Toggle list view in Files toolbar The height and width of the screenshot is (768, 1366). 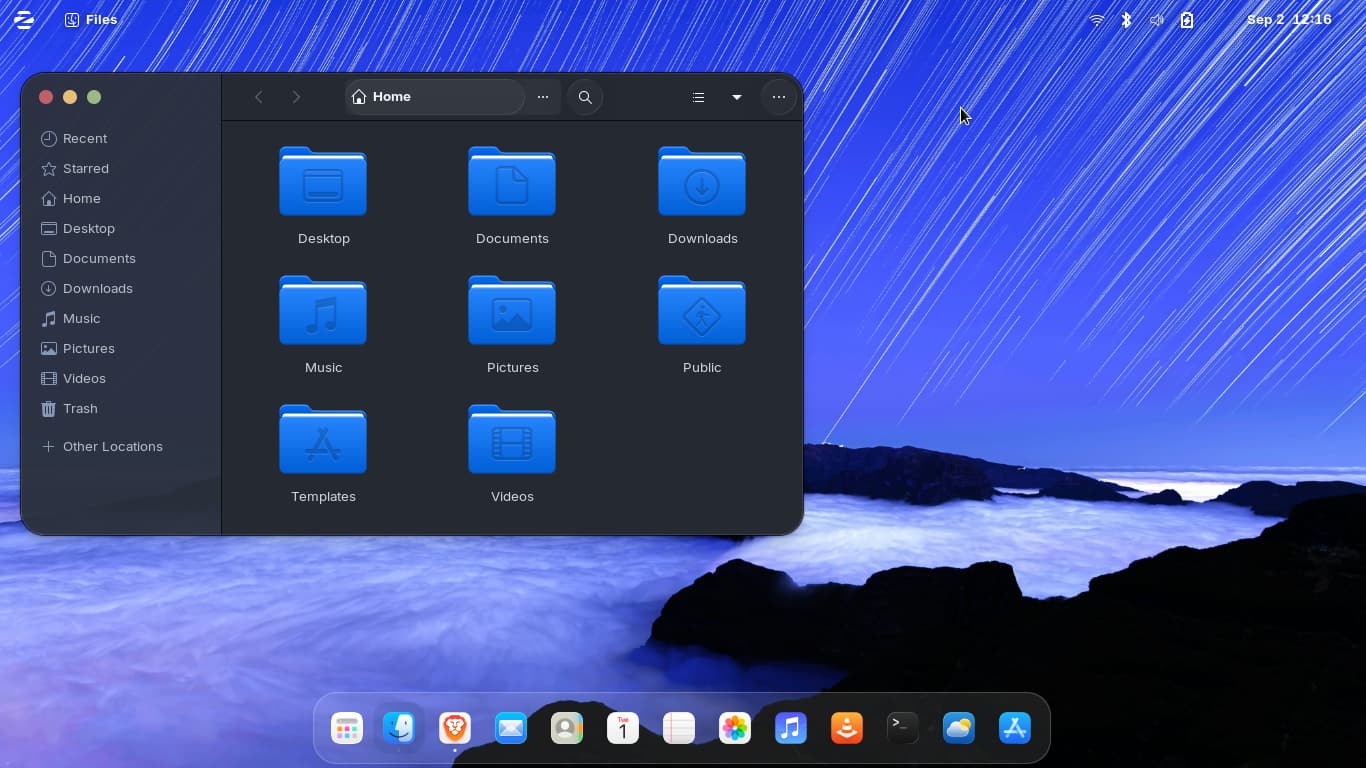point(698,97)
